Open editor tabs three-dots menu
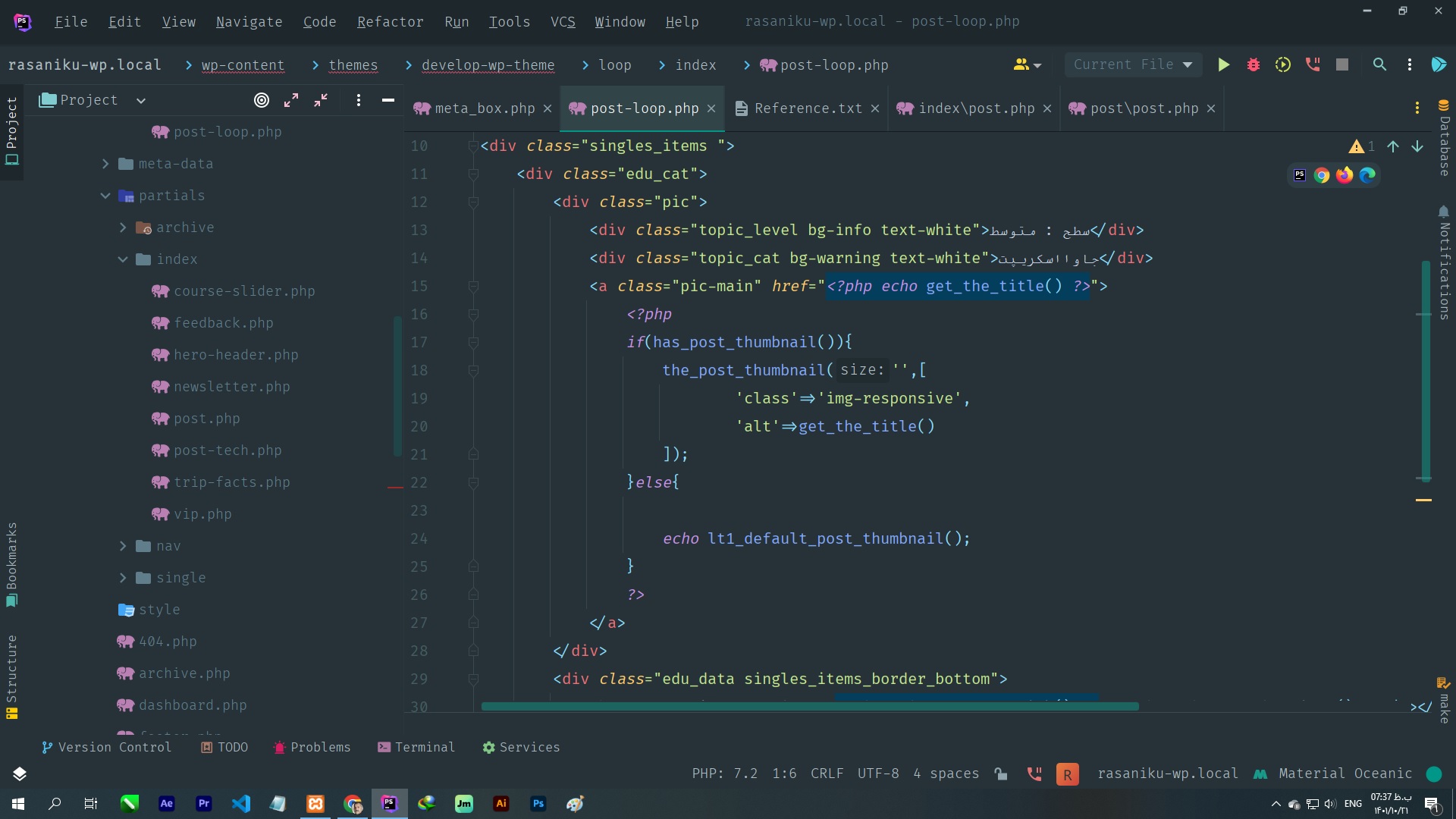The width and height of the screenshot is (1456, 819). point(1417,108)
